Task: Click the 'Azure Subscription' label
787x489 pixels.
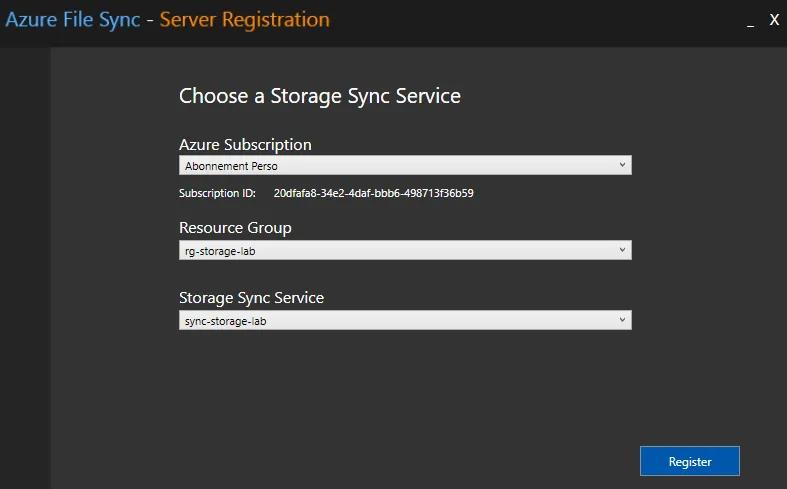Action: tap(245, 145)
